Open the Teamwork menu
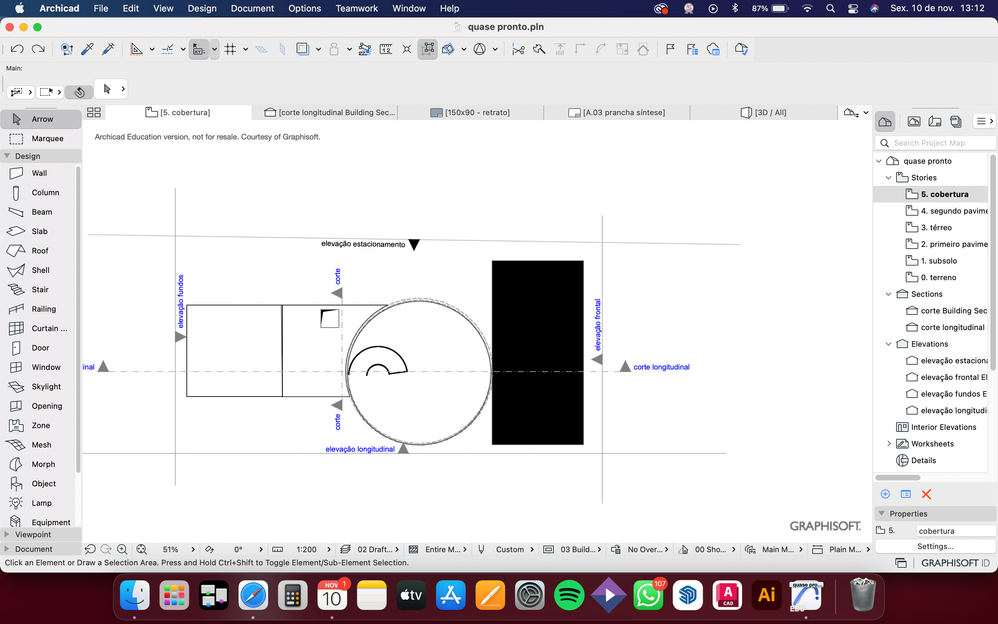Viewport: 998px width, 624px height. (x=356, y=8)
